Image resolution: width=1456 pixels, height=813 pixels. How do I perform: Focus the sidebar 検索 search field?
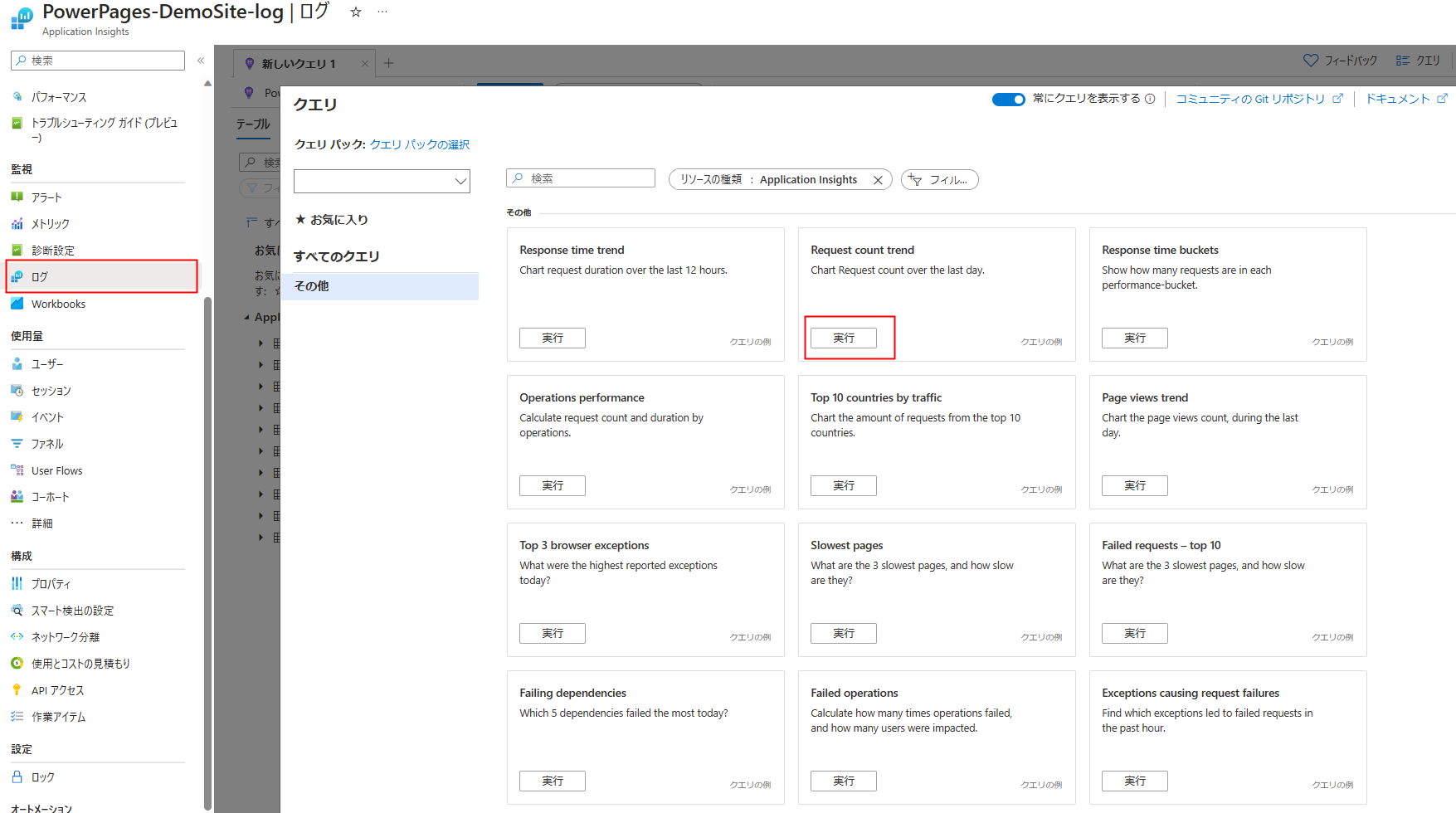[x=98, y=61]
